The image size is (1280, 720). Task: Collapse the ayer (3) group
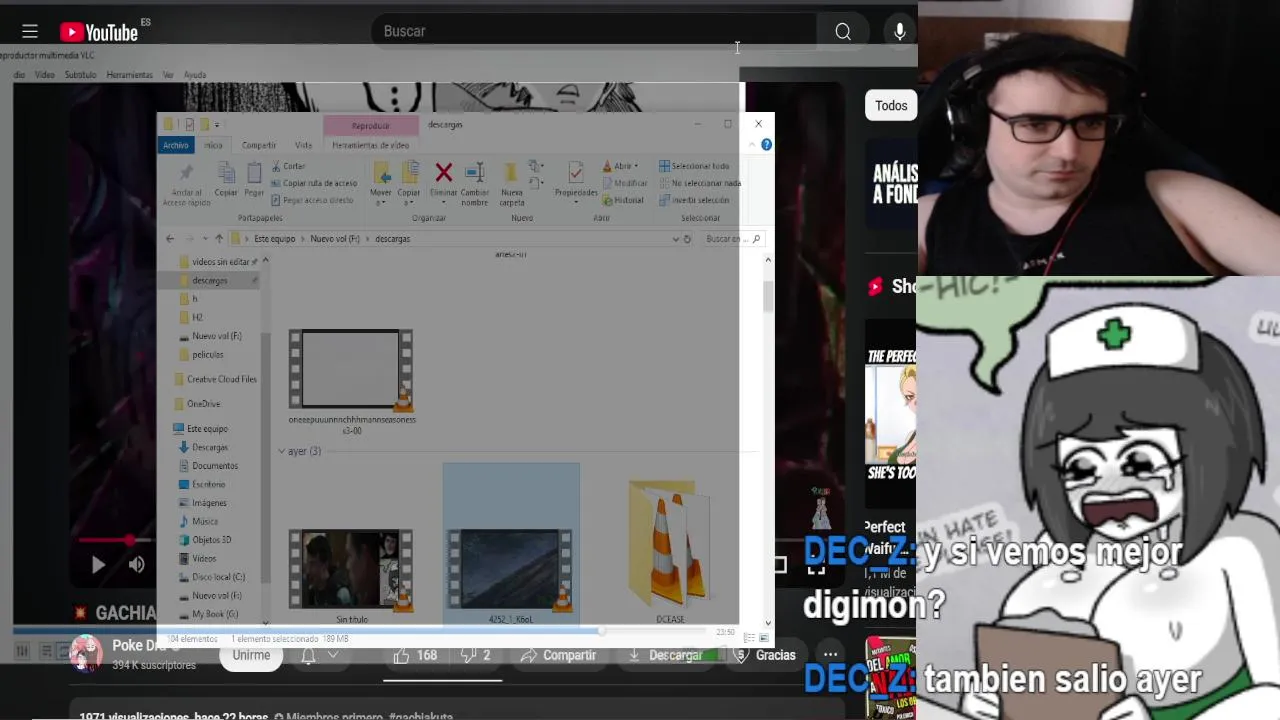[282, 452]
